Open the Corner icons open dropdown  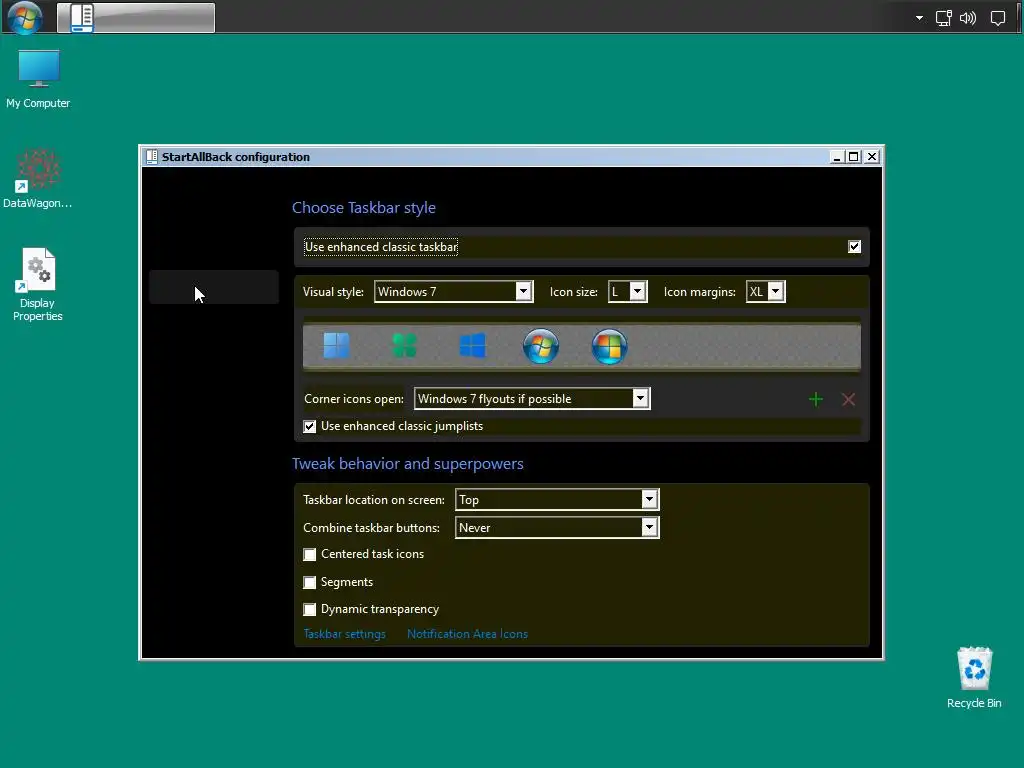pos(532,399)
